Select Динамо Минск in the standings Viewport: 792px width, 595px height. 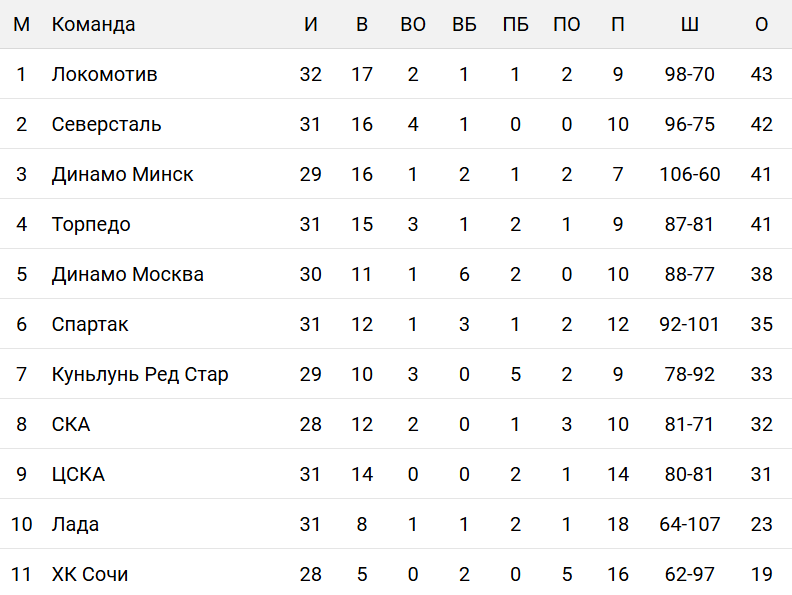[x=122, y=174]
